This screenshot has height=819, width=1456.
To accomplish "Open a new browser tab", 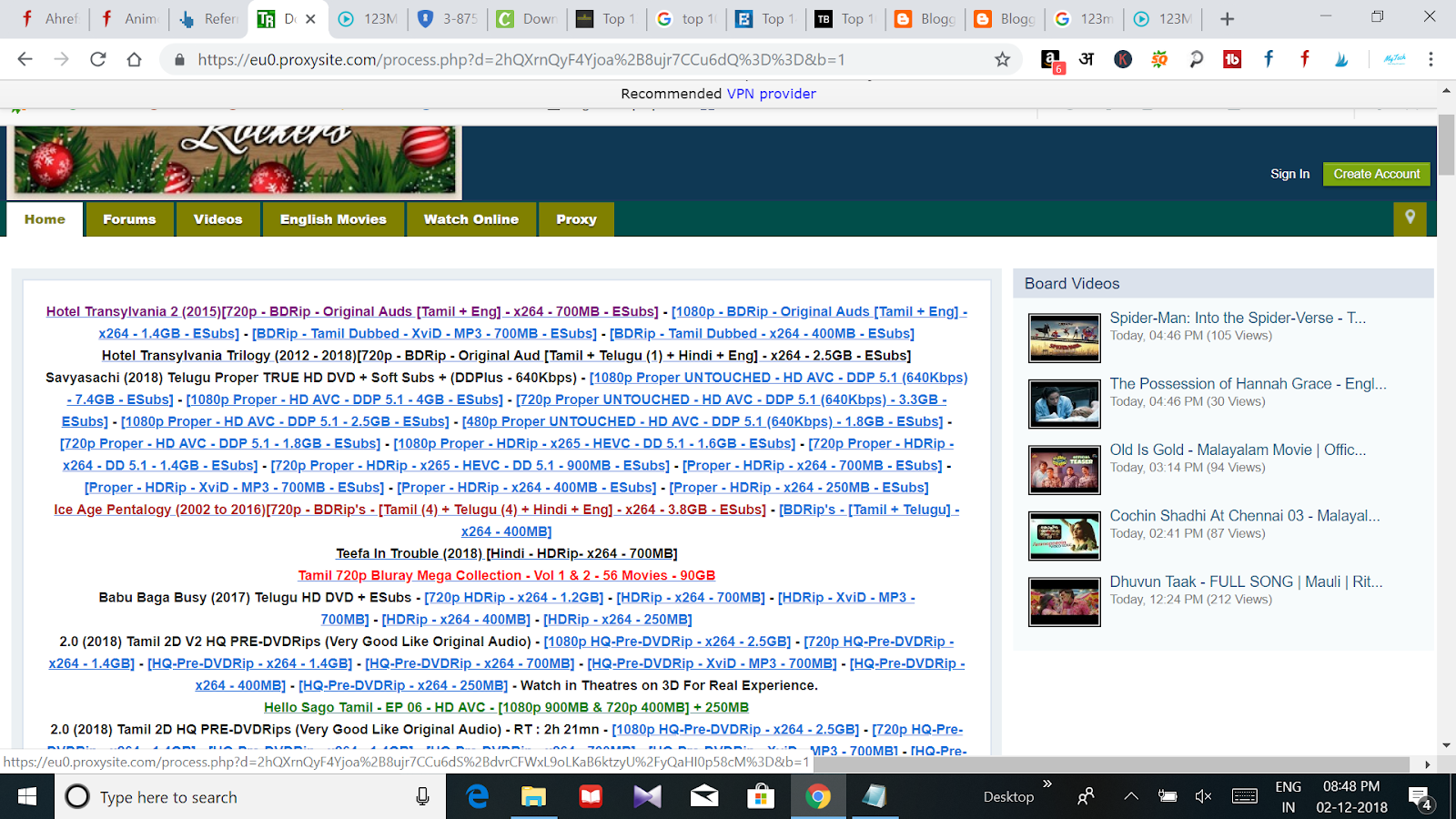I will coord(1227,18).
